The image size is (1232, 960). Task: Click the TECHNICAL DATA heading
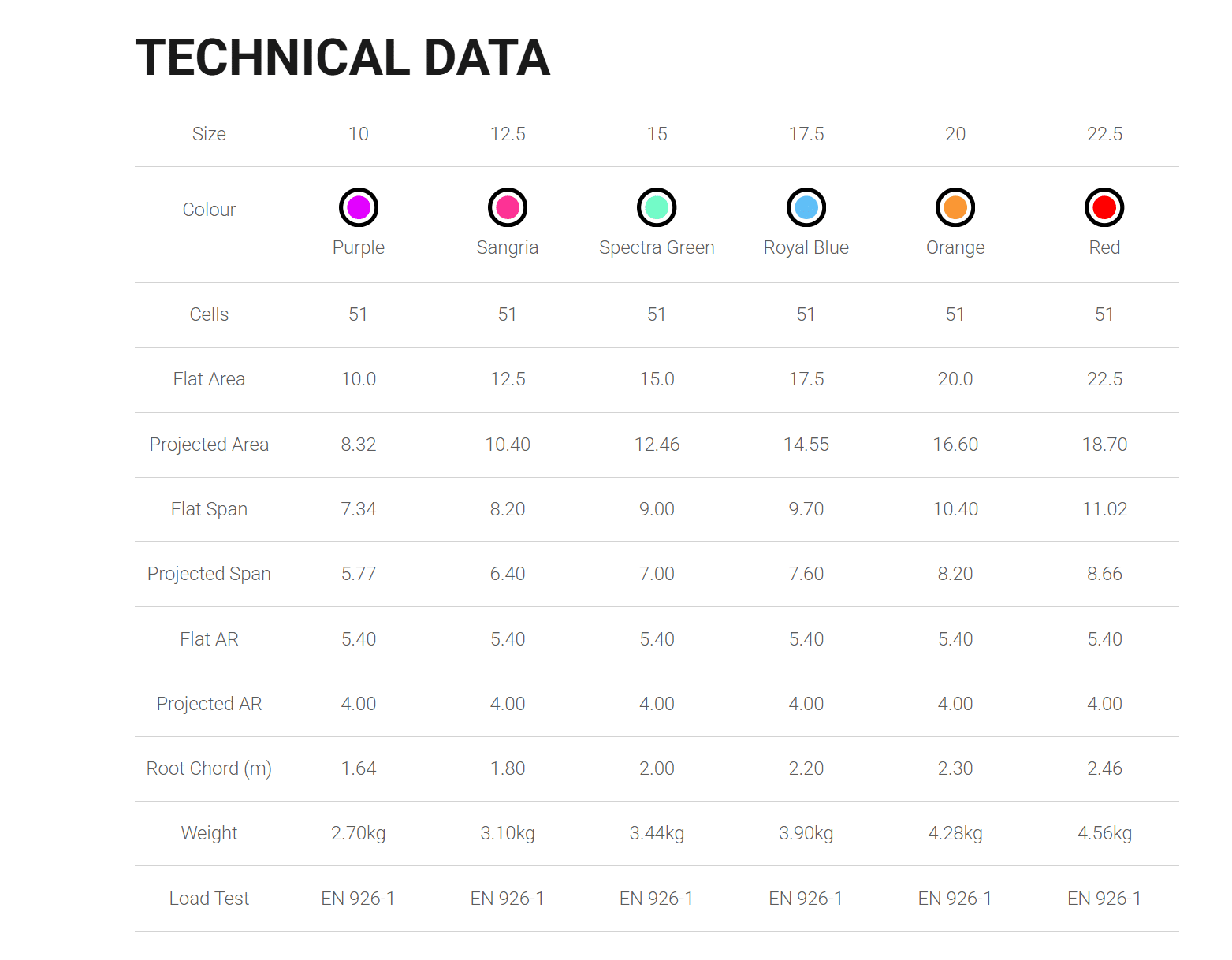(x=343, y=58)
